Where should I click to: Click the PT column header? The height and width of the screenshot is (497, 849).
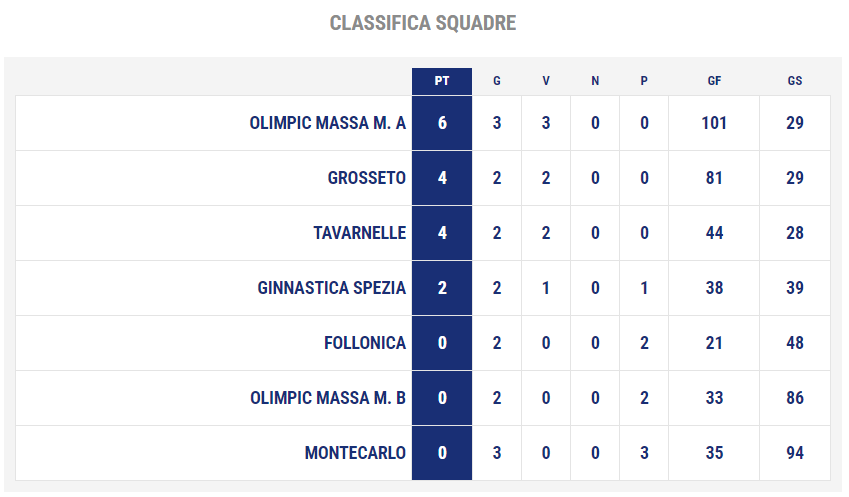pyautogui.click(x=442, y=81)
